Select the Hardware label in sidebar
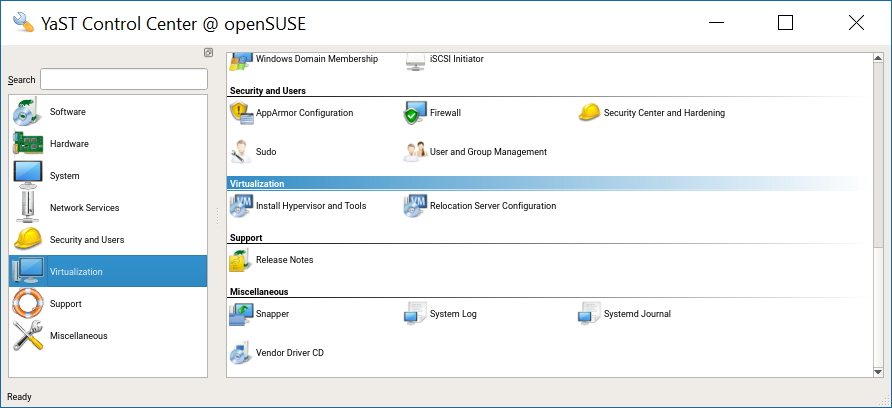This screenshot has height=408, width=892. [x=69, y=143]
